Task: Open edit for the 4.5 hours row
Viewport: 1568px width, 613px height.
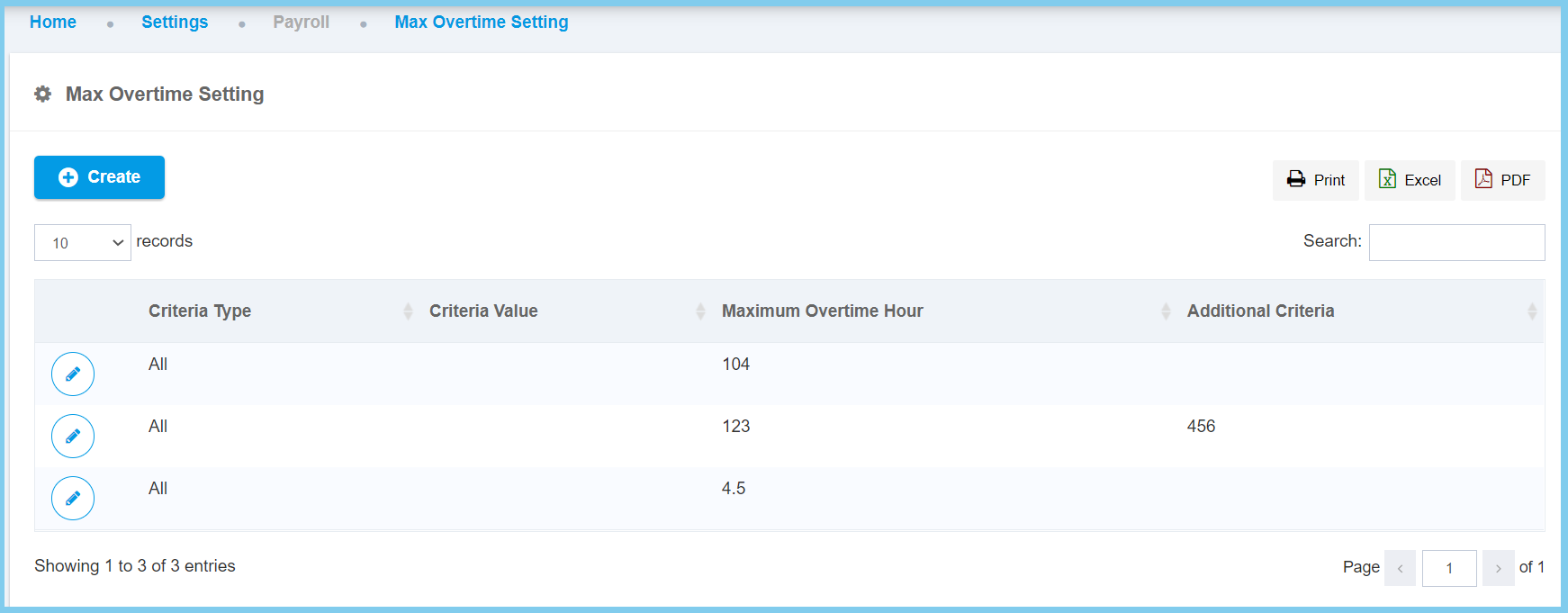Action: tap(73, 498)
